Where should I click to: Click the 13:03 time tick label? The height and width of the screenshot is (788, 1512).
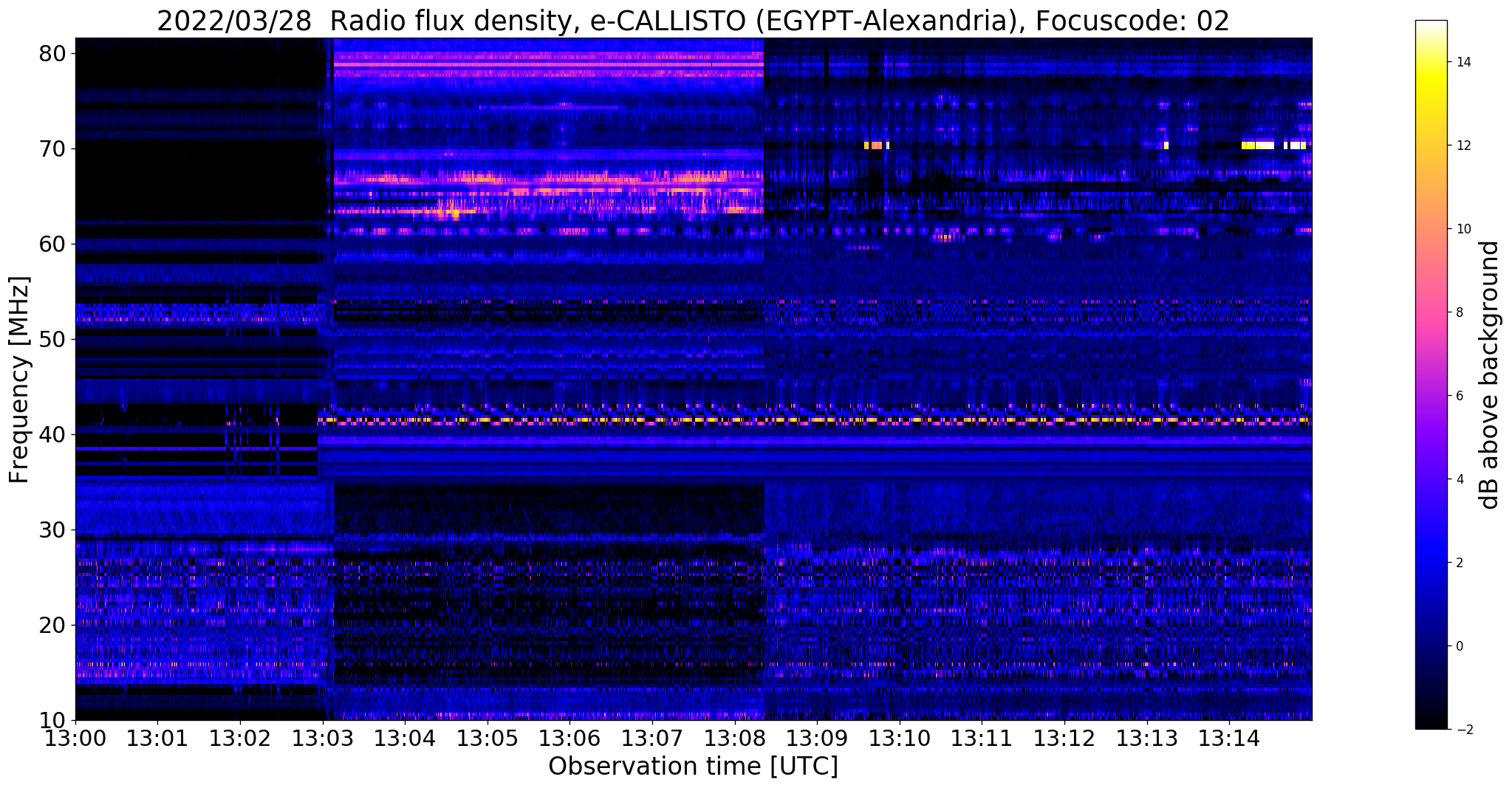click(322, 738)
